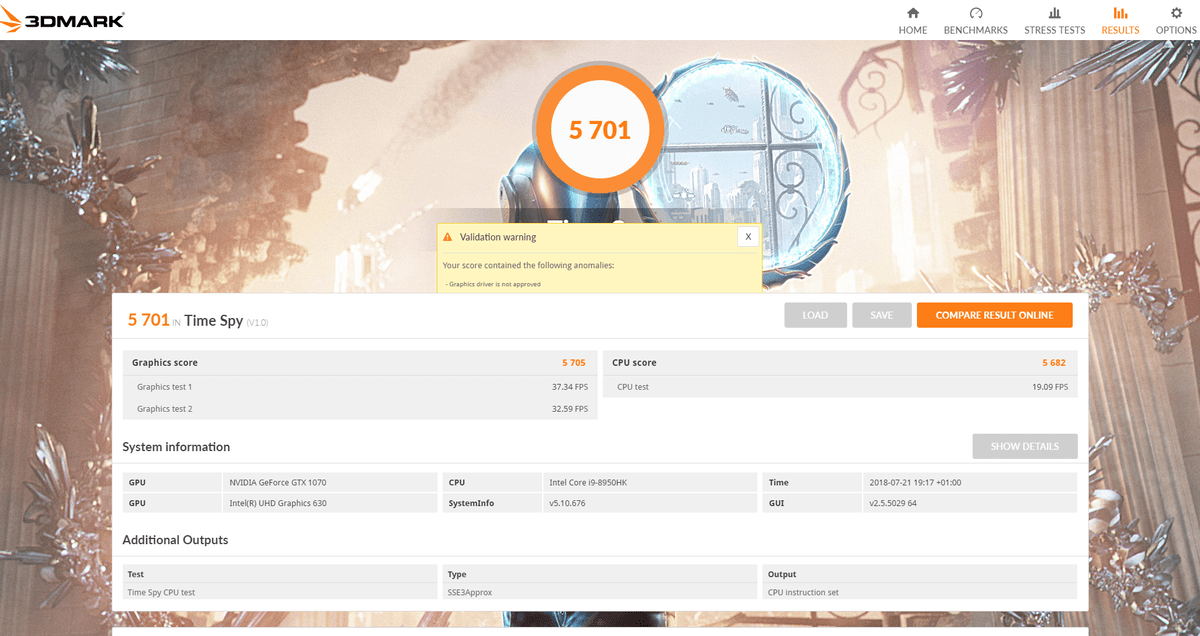Select the Graphics score header row
Image resolution: width=1200 pixels, height=636 pixels.
(x=359, y=362)
